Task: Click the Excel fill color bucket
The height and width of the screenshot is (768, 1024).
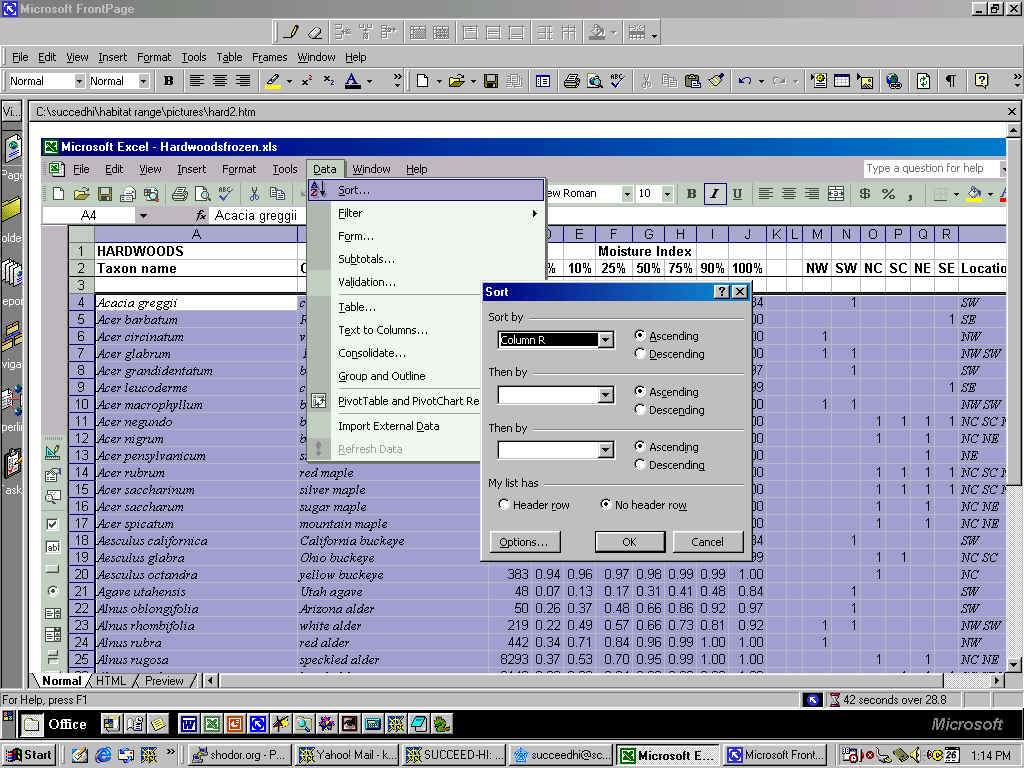Action: (x=974, y=194)
